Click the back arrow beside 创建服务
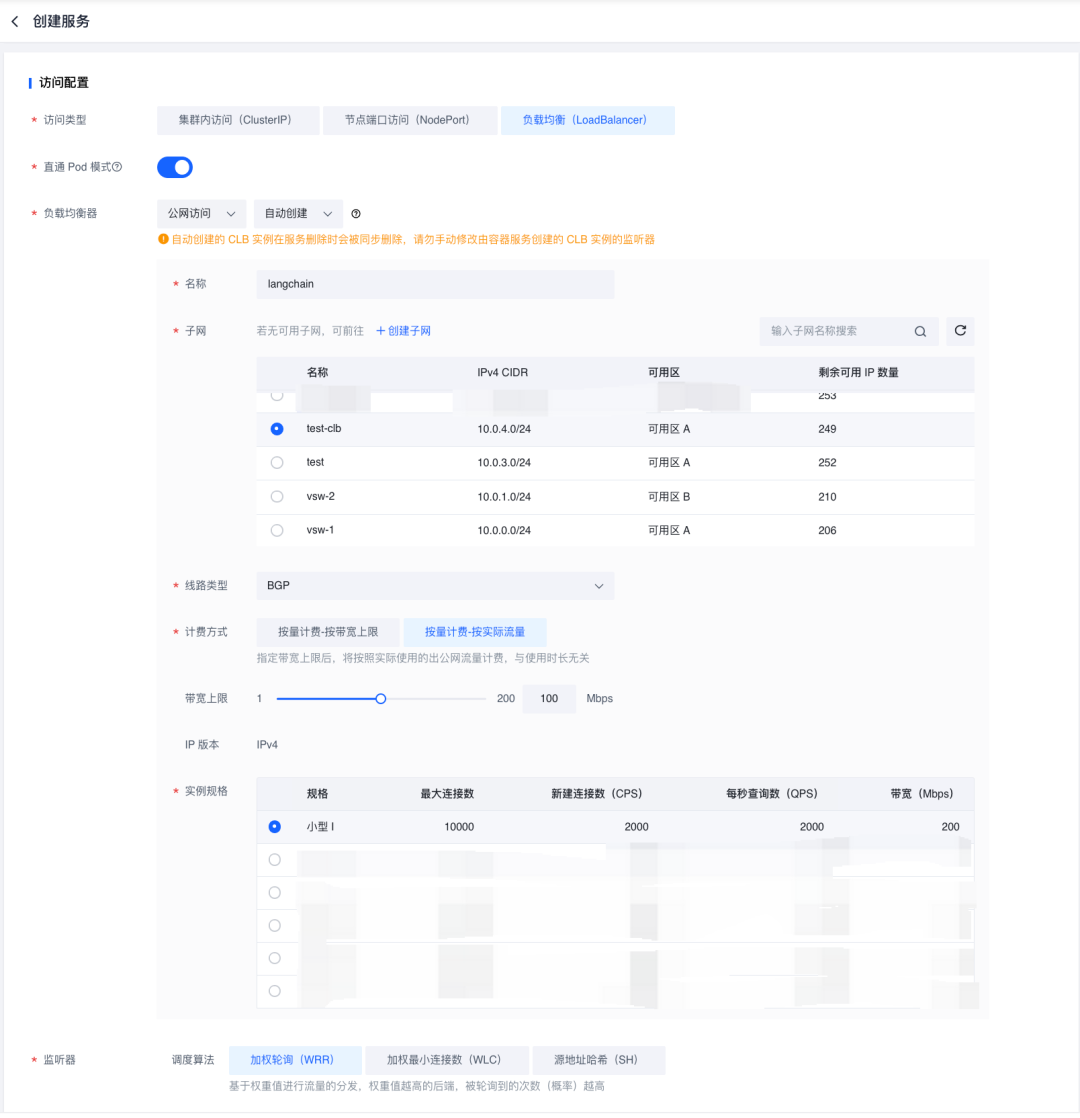Viewport: 1080px width, 1118px height. pos(15,21)
